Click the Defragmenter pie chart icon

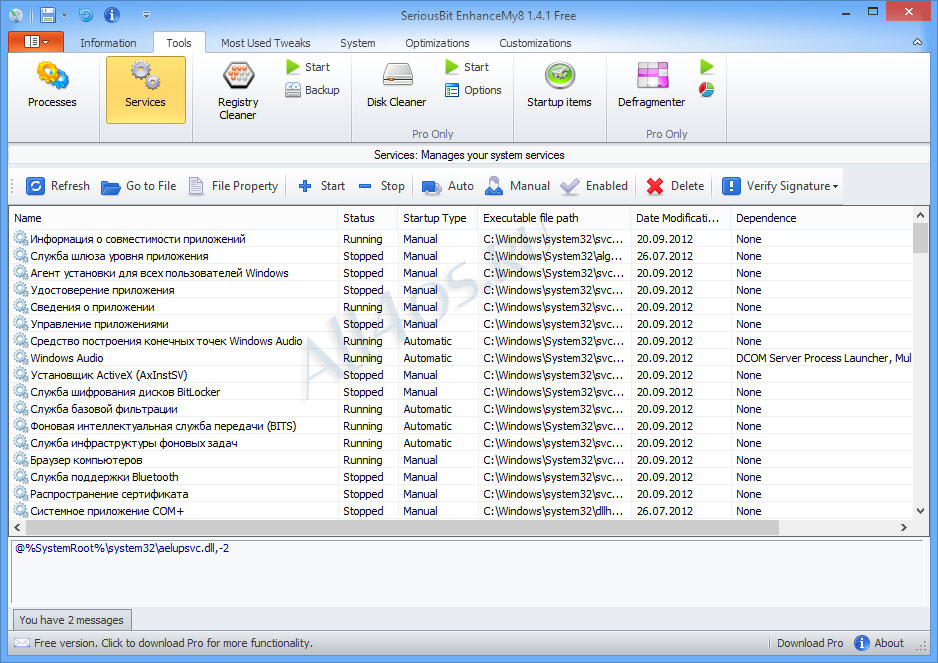click(706, 90)
